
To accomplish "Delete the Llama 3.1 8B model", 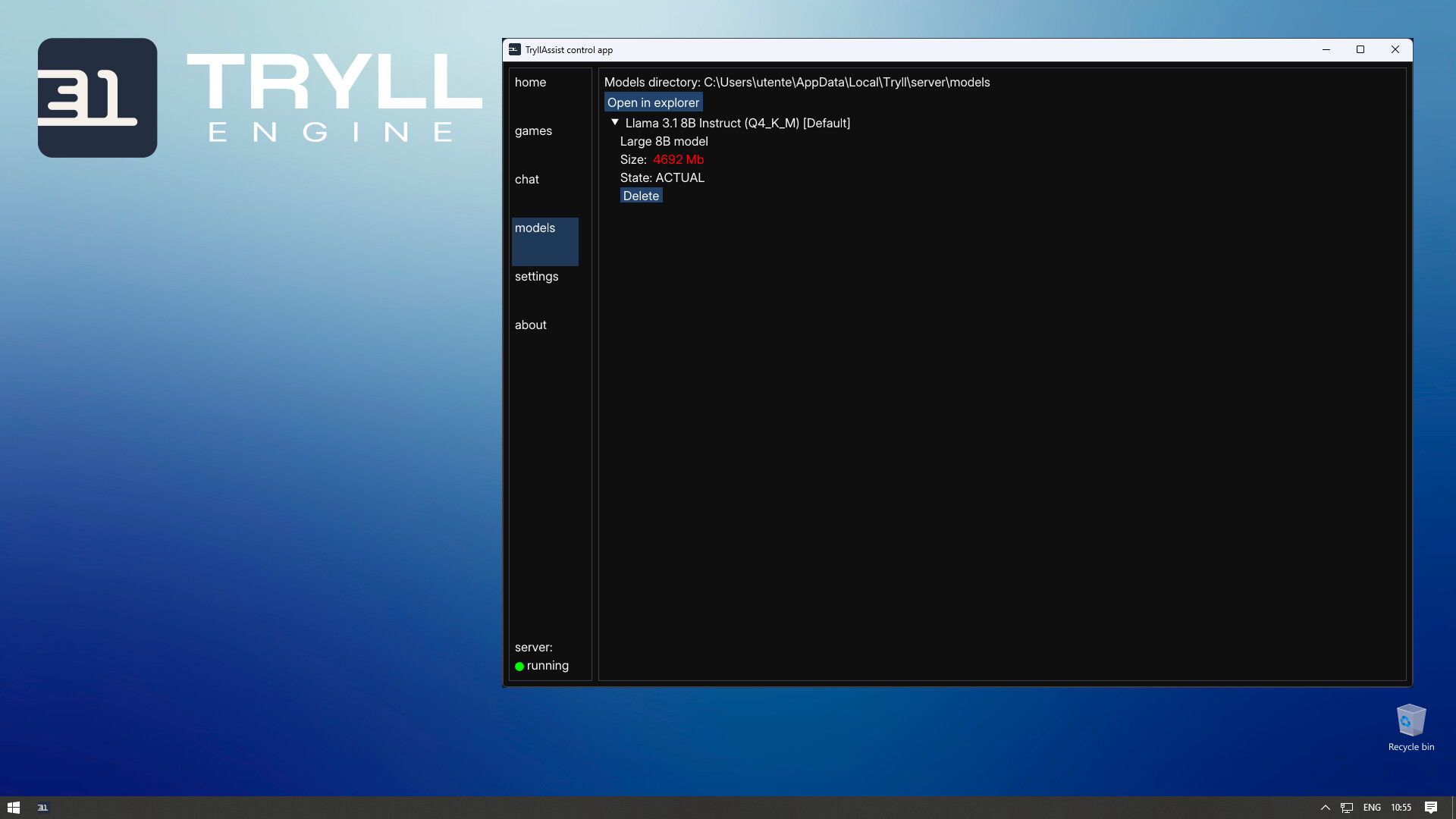I will [641, 195].
